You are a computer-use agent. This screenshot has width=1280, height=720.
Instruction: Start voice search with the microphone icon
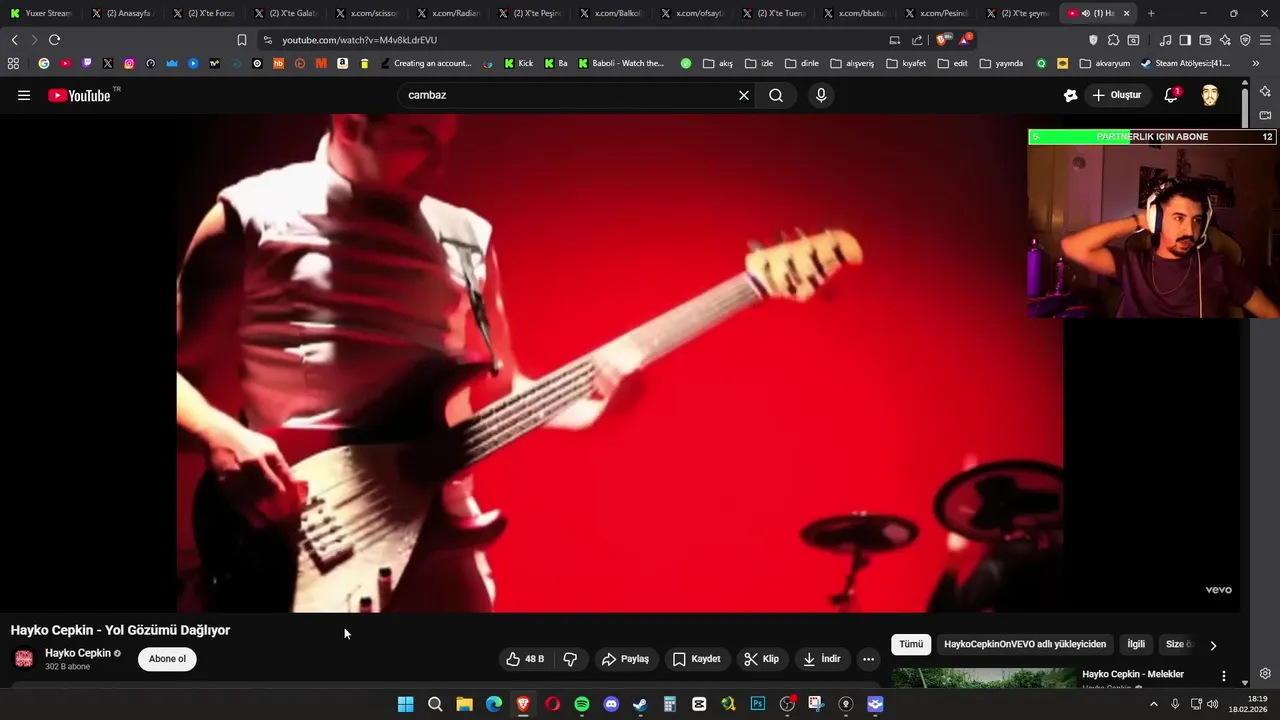coord(821,95)
